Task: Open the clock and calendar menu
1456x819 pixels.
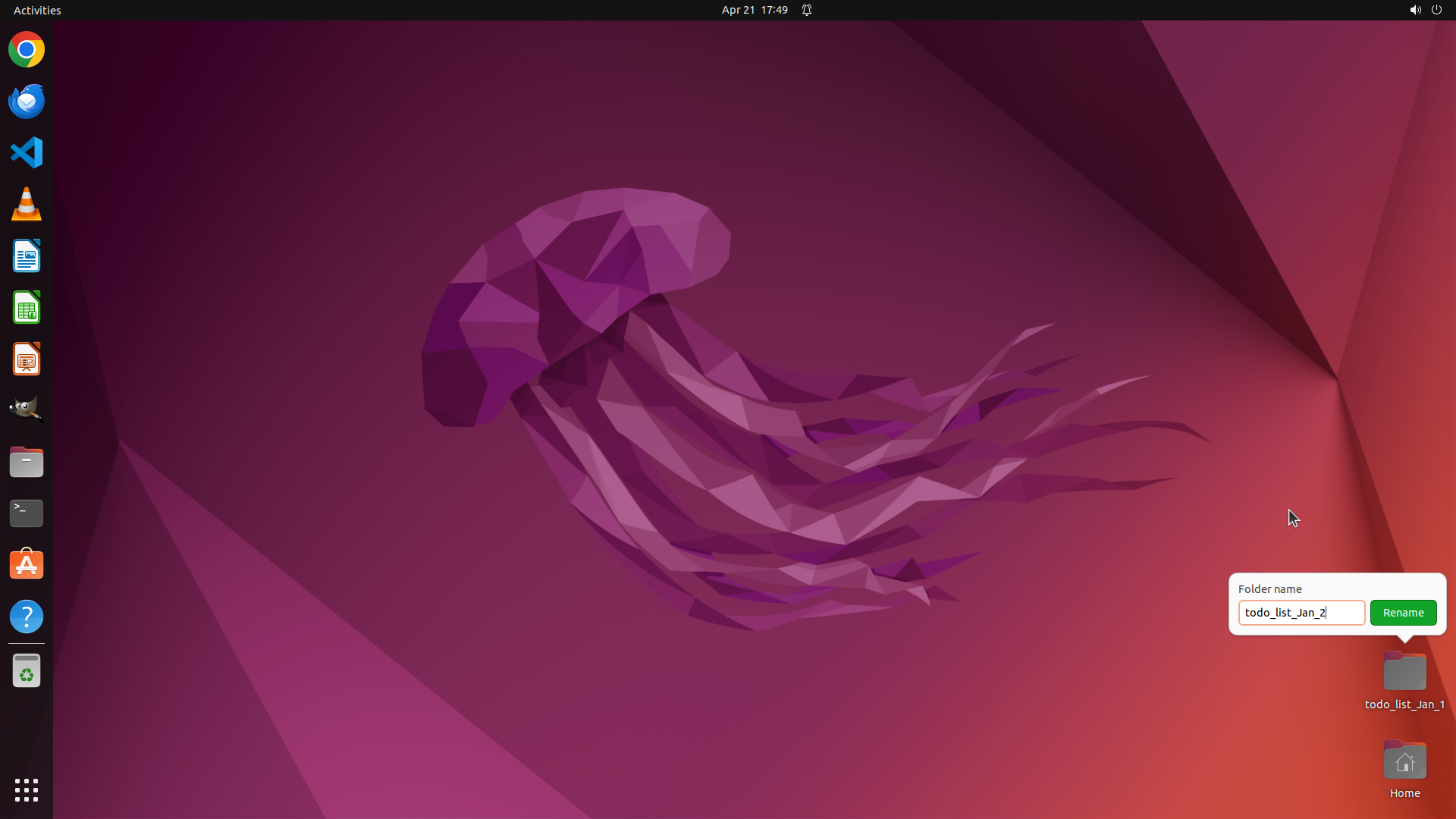Action: pos(755,10)
